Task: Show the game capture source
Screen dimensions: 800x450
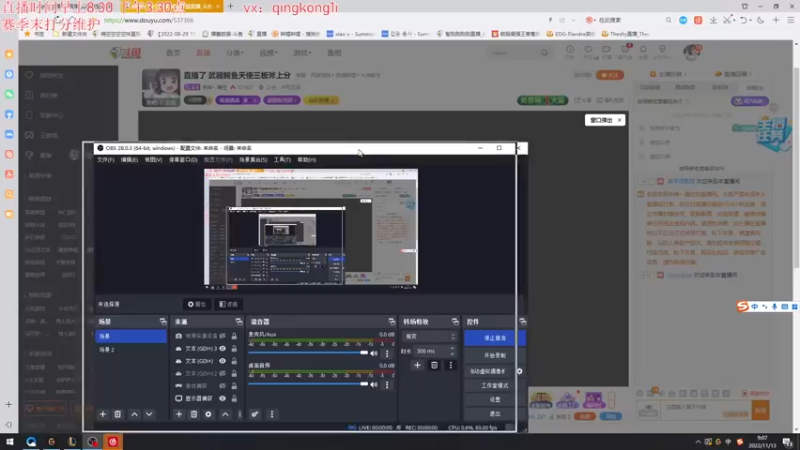Action: pyautogui.click(x=222, y=386)
